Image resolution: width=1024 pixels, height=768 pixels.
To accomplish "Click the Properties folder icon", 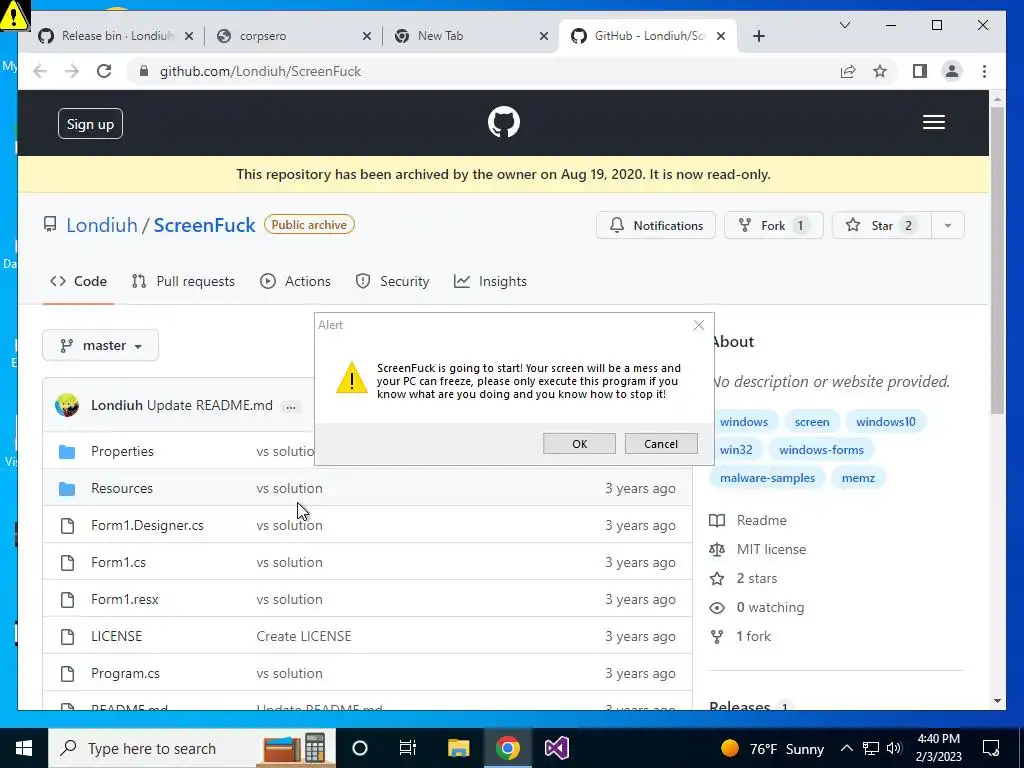I will [67, 451].
